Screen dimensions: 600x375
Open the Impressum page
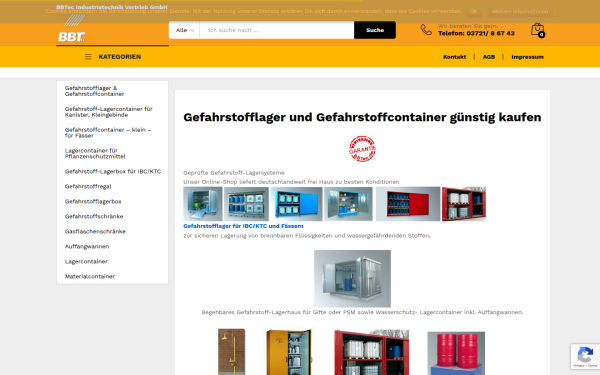(x=527, y=57)
